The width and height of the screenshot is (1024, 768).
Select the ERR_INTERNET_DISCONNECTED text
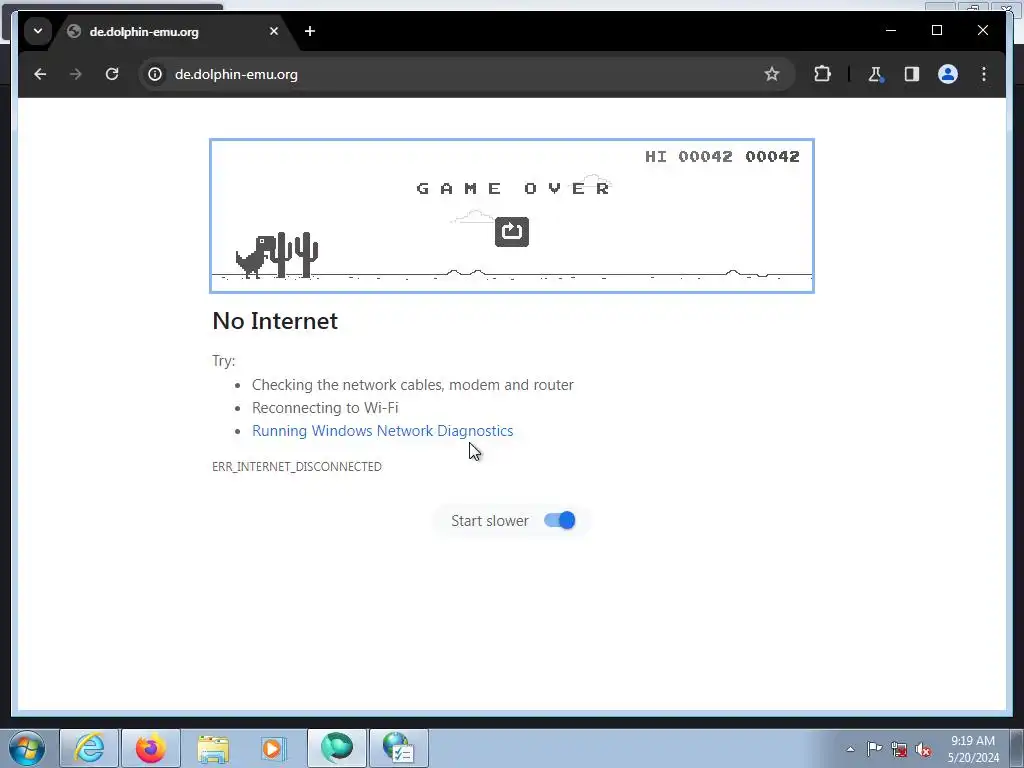click(x=297, y=467)
